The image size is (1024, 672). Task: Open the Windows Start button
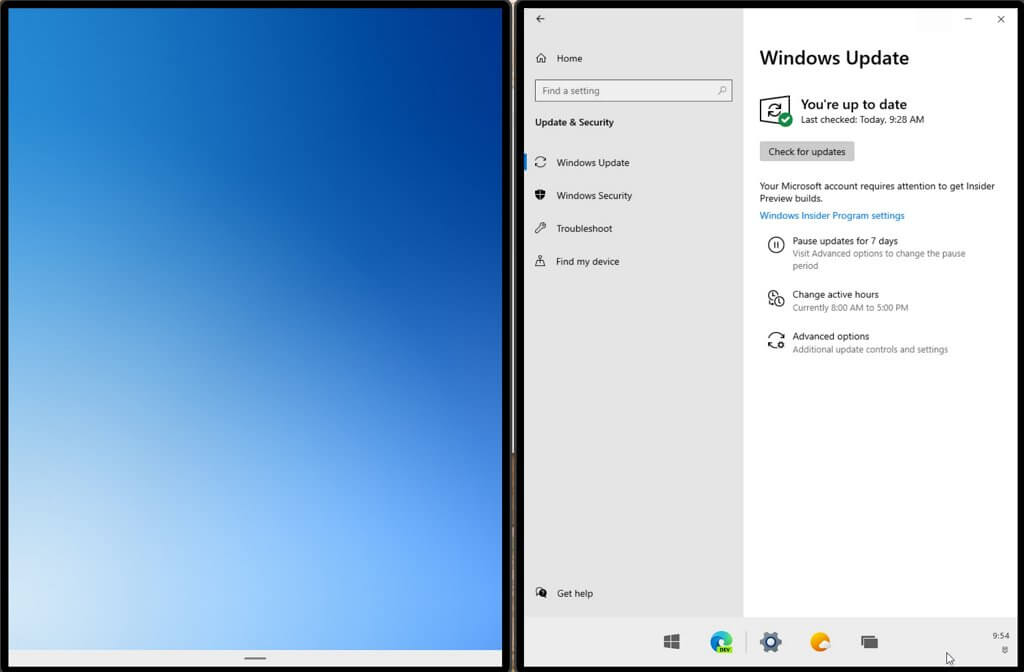pyautogui.click(x=671, y=642)
